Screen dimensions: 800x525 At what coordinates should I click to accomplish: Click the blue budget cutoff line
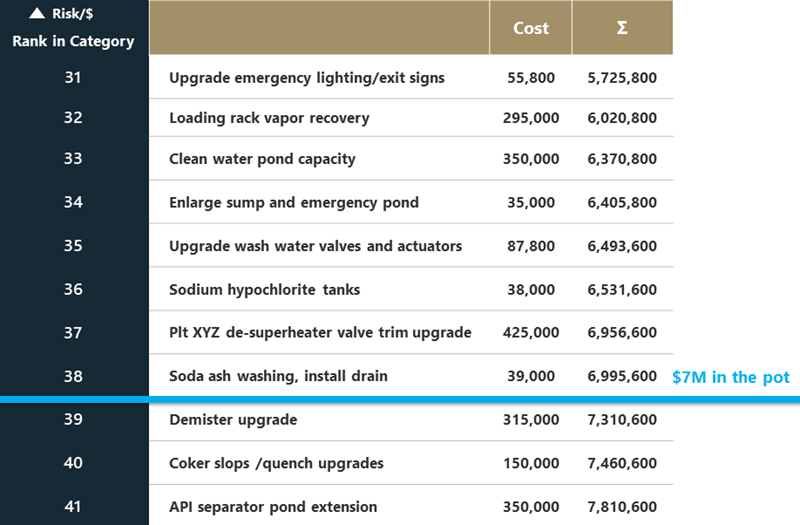(400, 399)
